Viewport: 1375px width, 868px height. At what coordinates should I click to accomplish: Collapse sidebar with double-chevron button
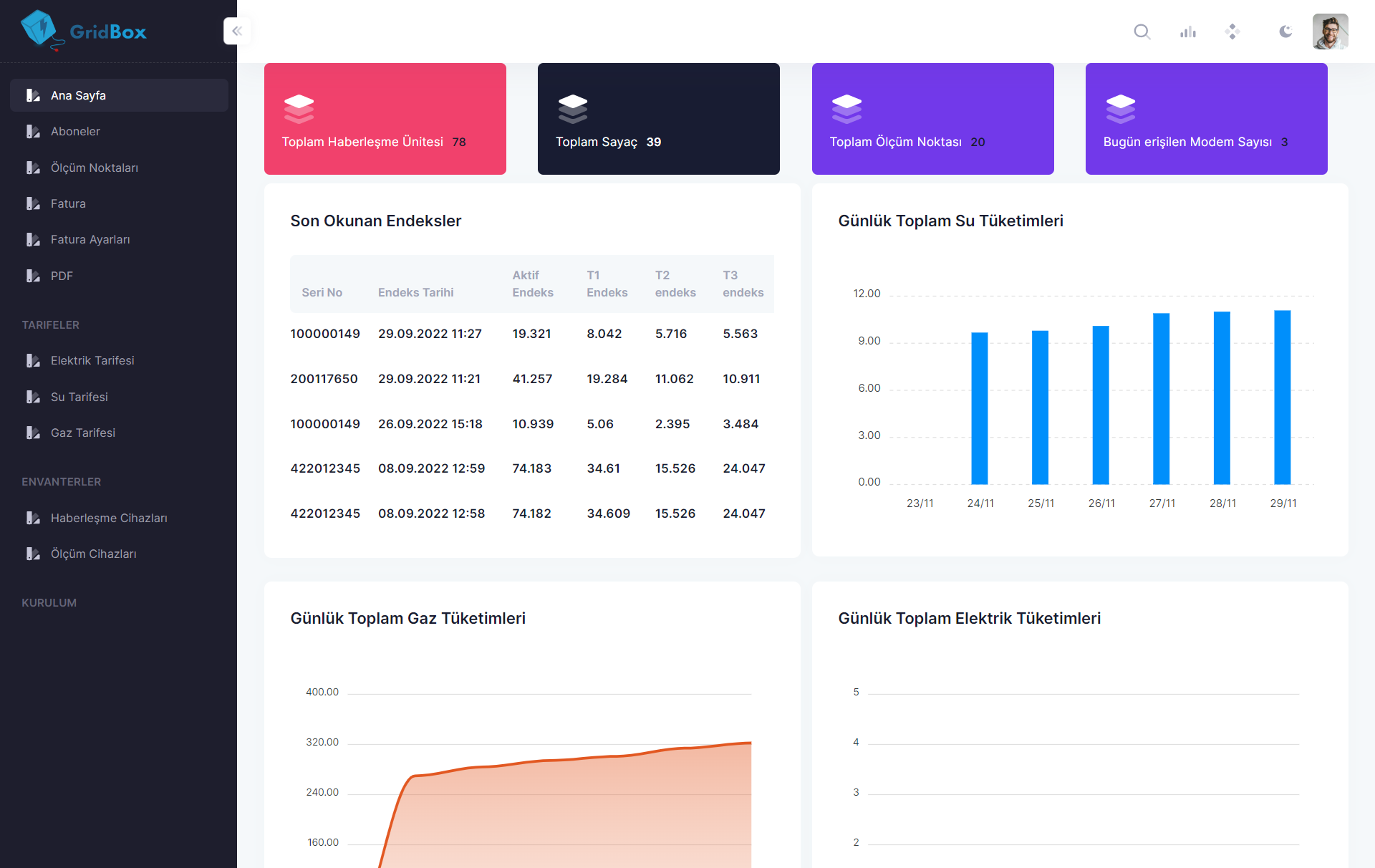point(237,31)
